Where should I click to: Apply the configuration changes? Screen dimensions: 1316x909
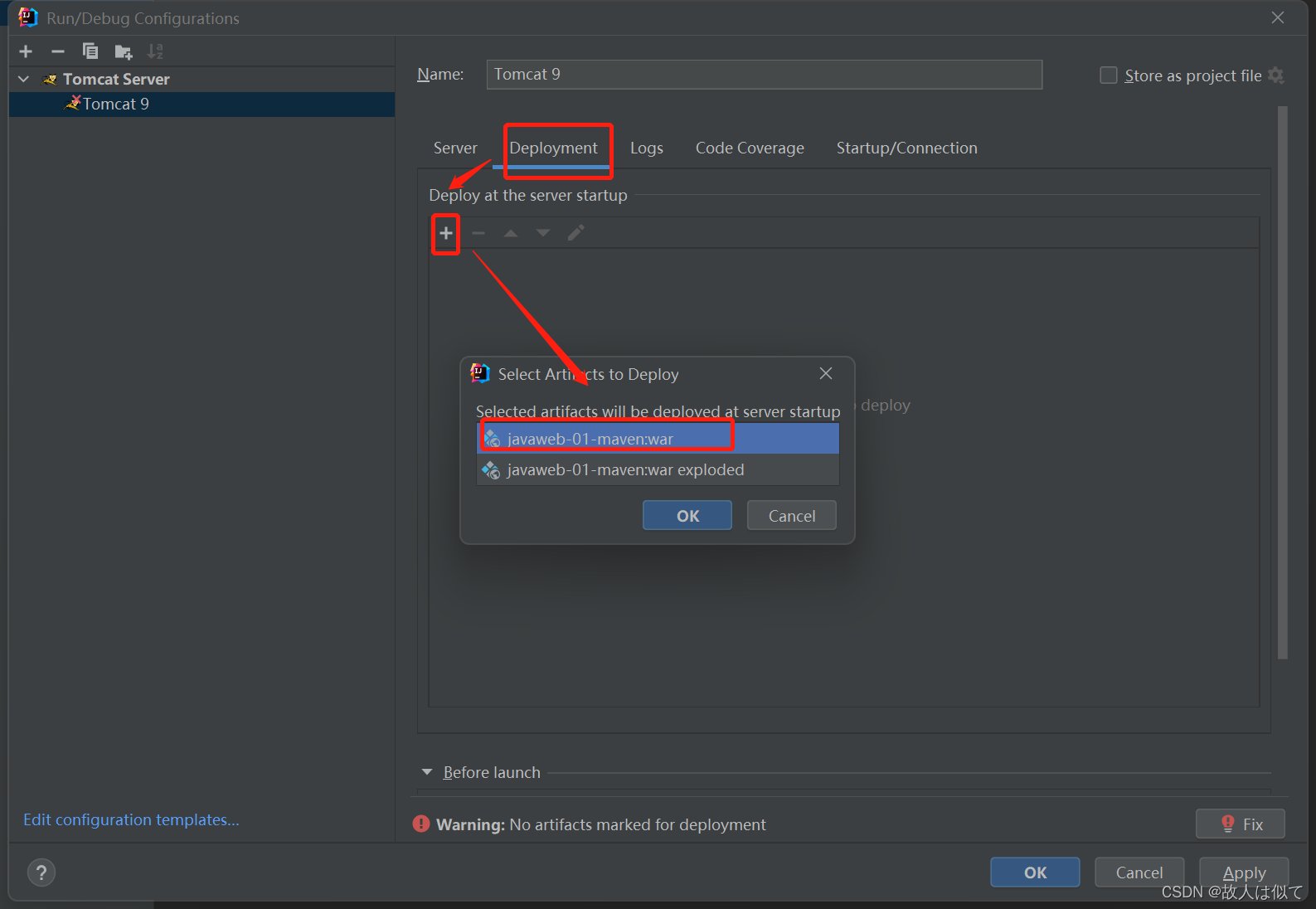coord(1244,872)
